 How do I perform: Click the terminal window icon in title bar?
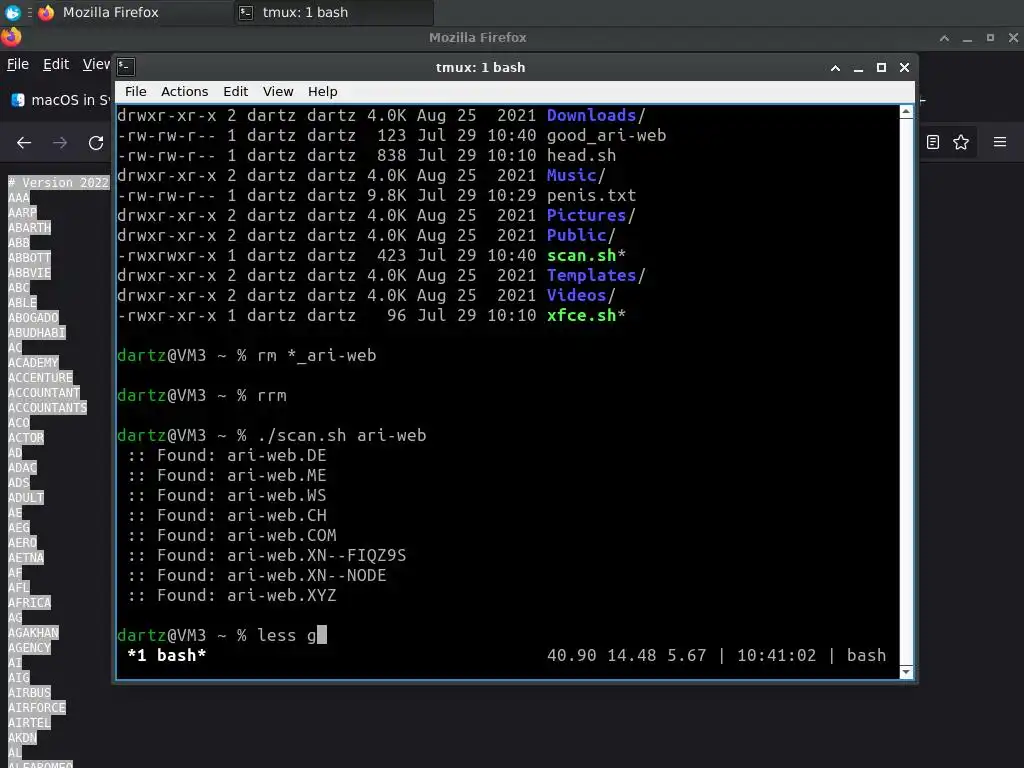126,67
